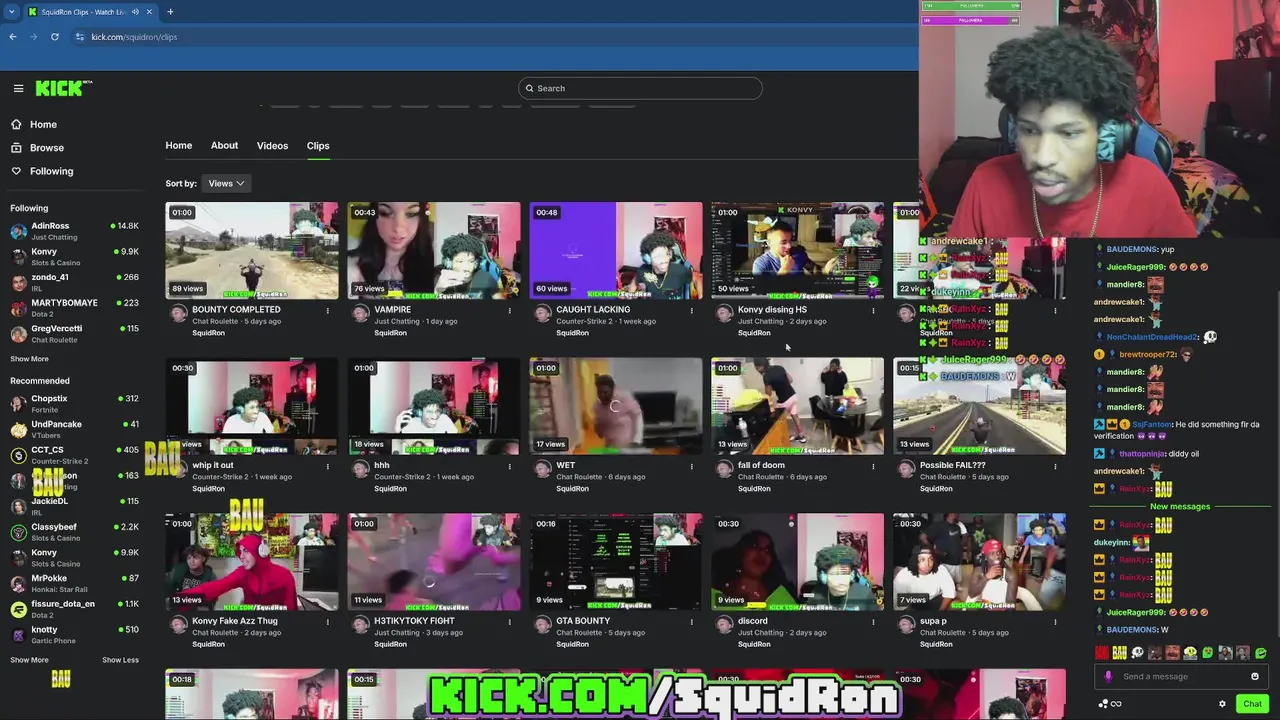Click the Send a message field
Screen dimensions: 1280x720
pyautogui.click(x=1182, y=677)
